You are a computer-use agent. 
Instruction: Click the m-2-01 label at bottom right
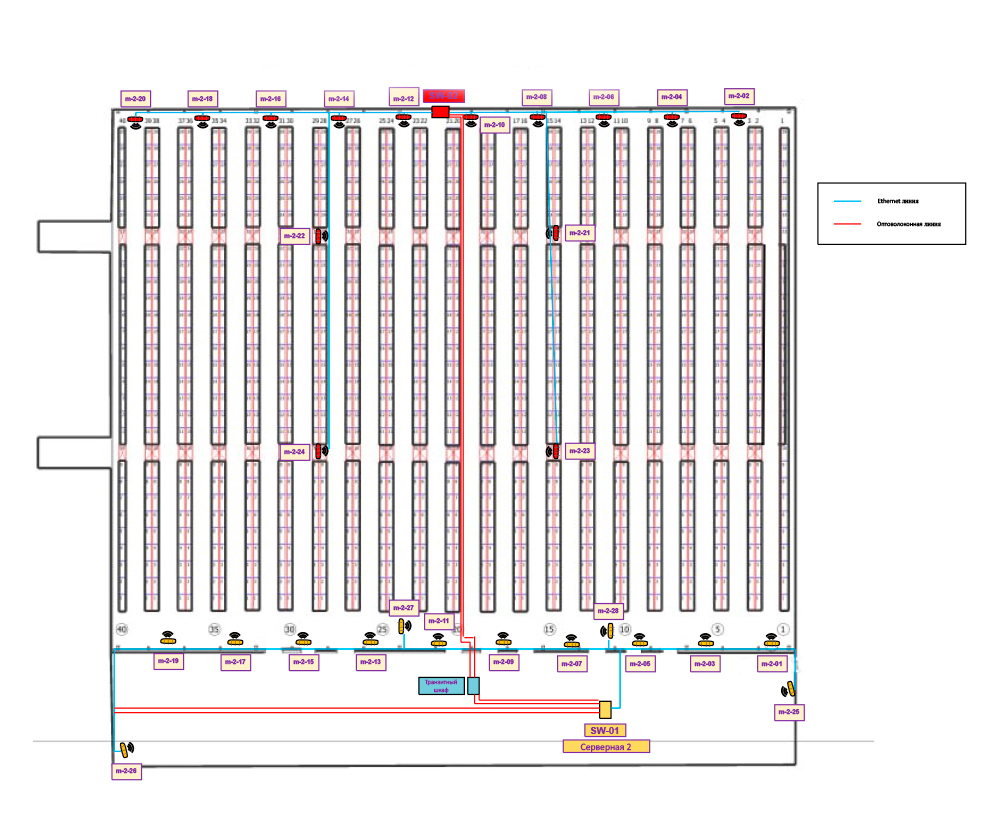coord(773,664)
